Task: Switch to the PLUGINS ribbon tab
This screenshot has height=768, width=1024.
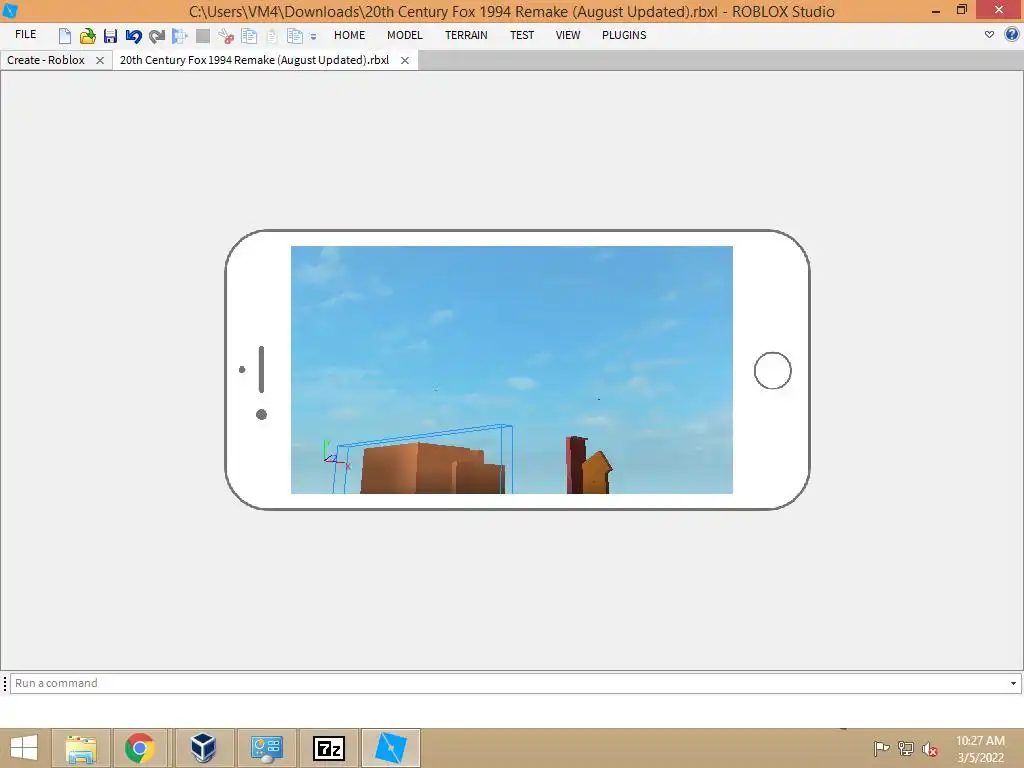Action: click(624, 35)
